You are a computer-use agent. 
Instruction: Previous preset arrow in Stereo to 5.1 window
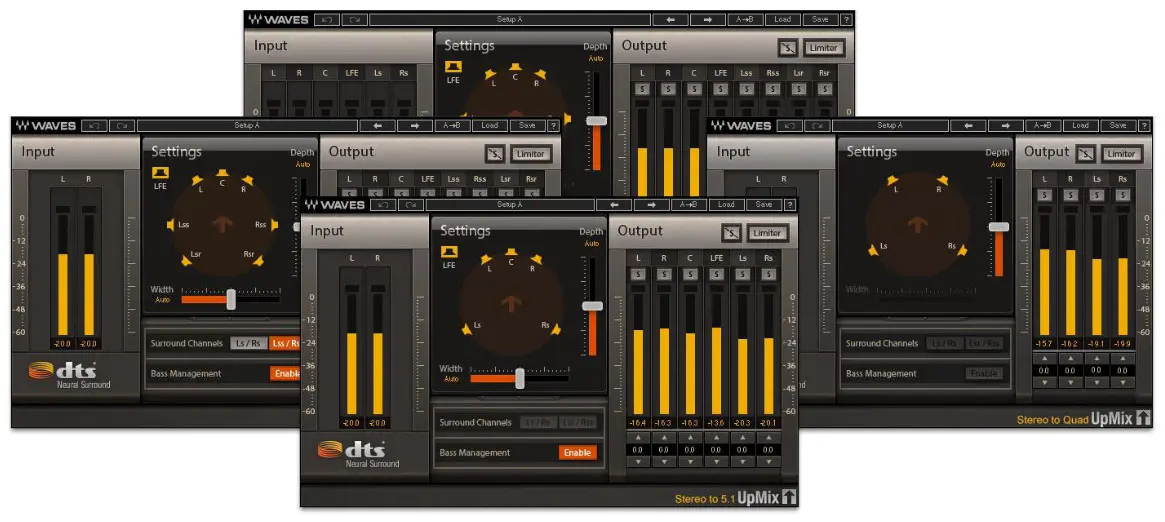point(614,204)
